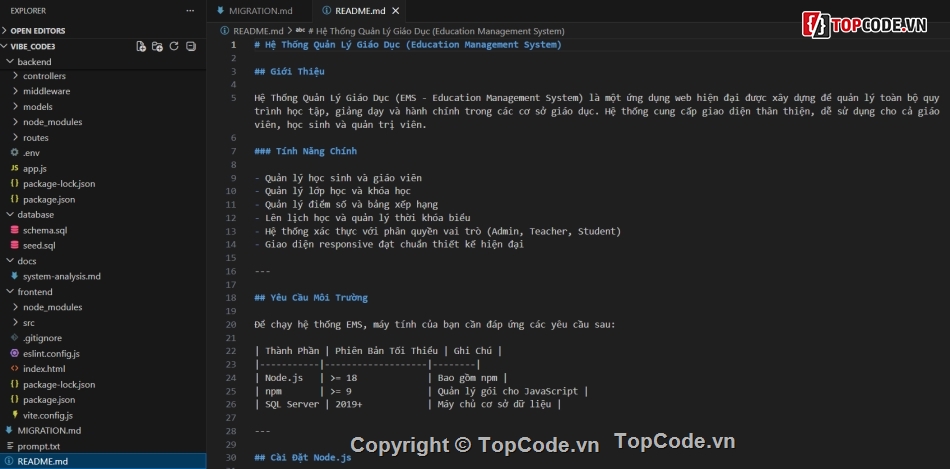Open vite.config.js file
Viewport: 950px width, 469px height.
[48, 416]
